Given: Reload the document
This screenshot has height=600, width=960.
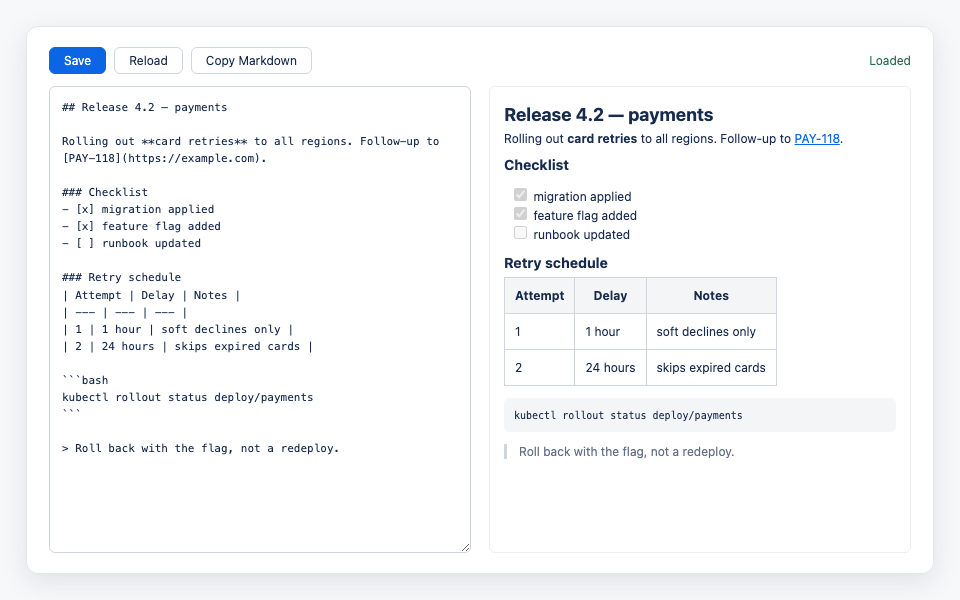Looking at the screenshot, I should (148, 61).
